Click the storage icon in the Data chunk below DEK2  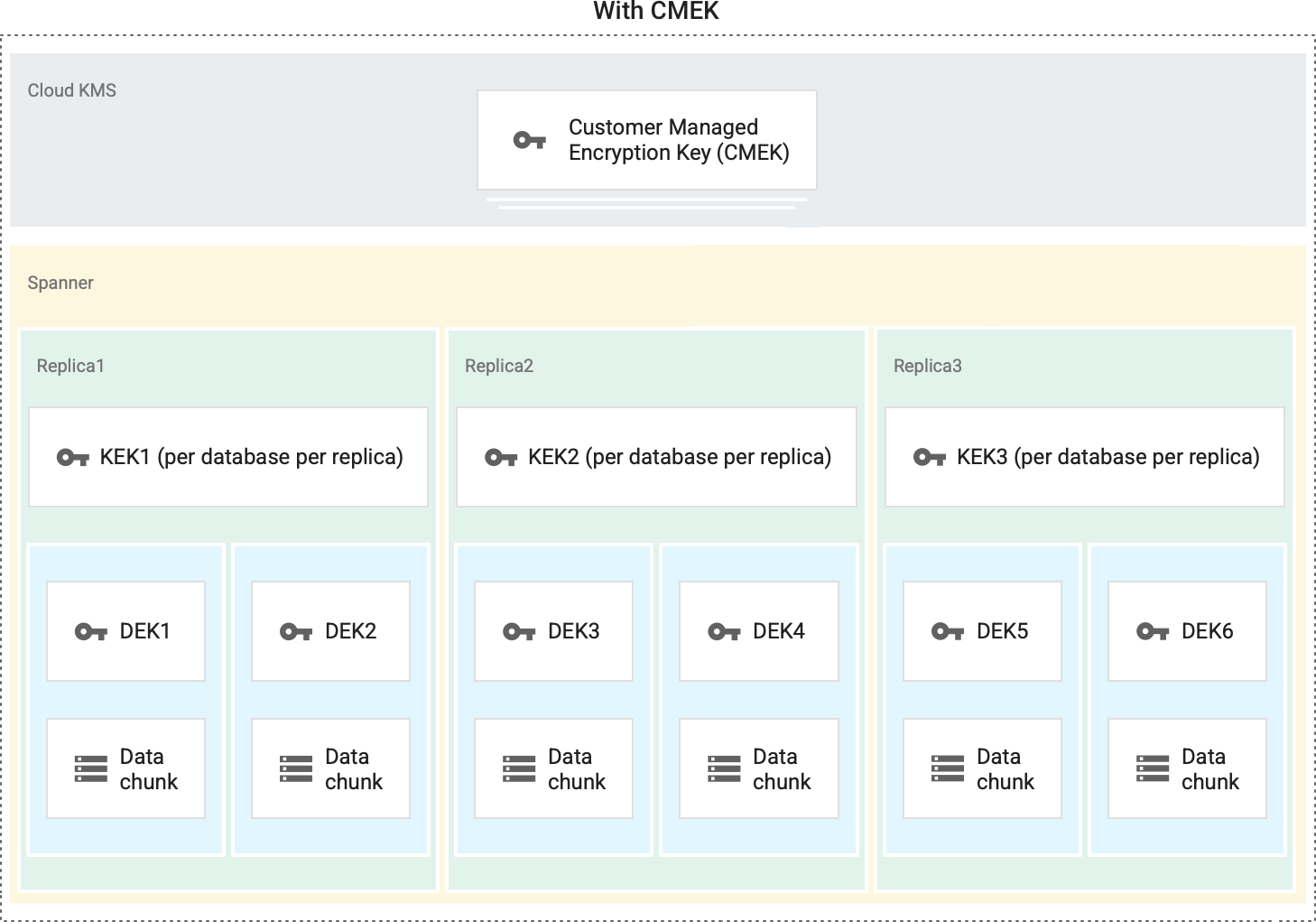pyautogui.click(x=296, y=768)
